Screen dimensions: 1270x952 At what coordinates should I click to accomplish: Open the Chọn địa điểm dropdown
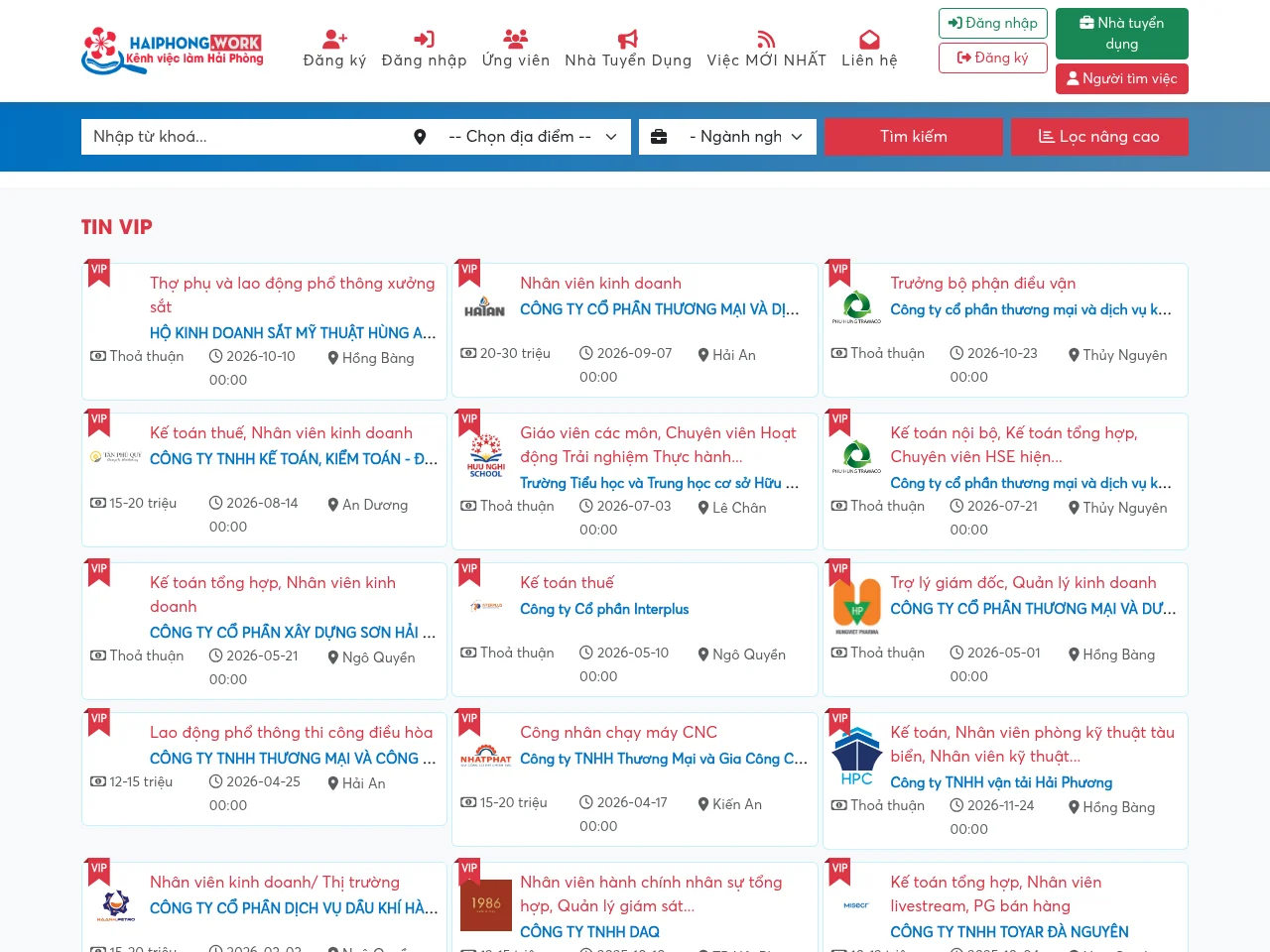[532, 137]
